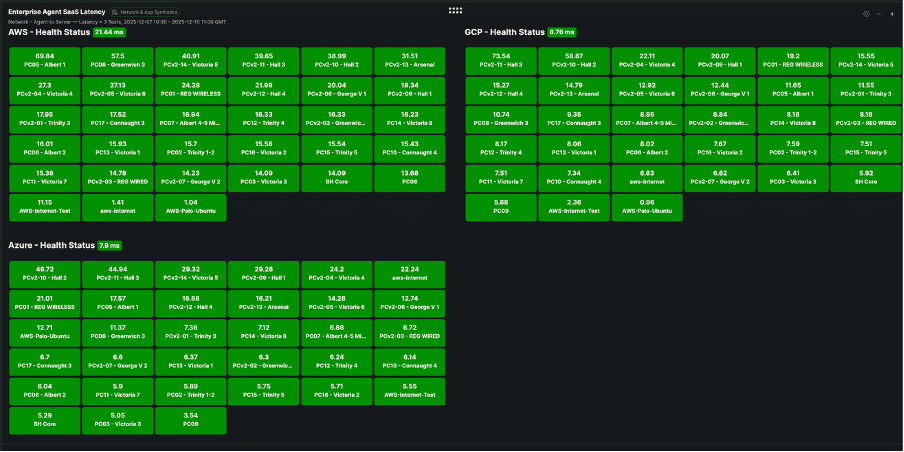Click the Network & App Synthetics badge

pyautogui.click(x=144, y=12)
